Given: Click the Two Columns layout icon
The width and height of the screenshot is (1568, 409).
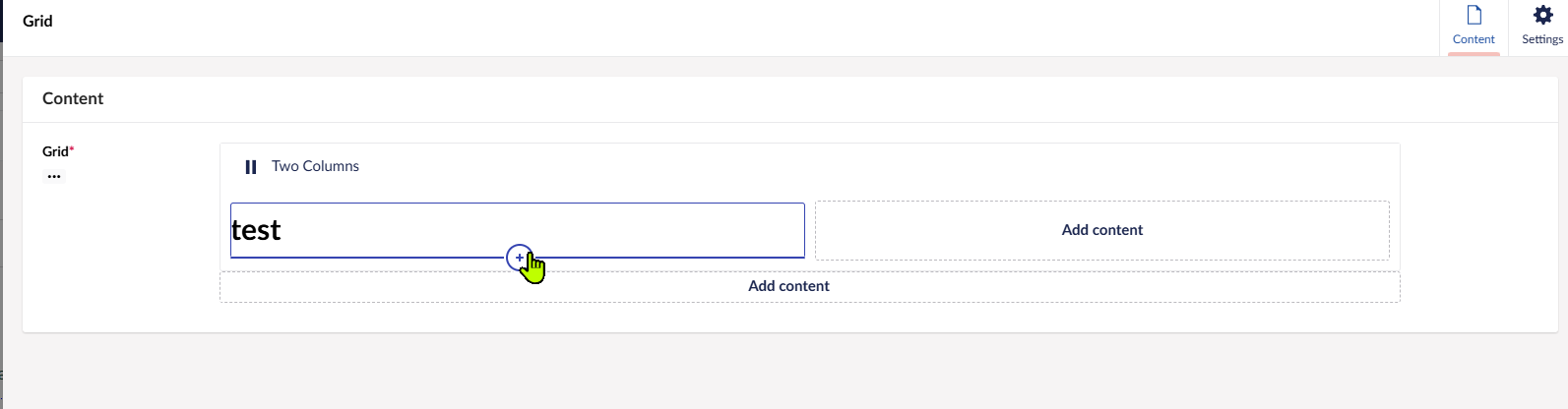Looking at the screenshot, I should pos(251,167).
